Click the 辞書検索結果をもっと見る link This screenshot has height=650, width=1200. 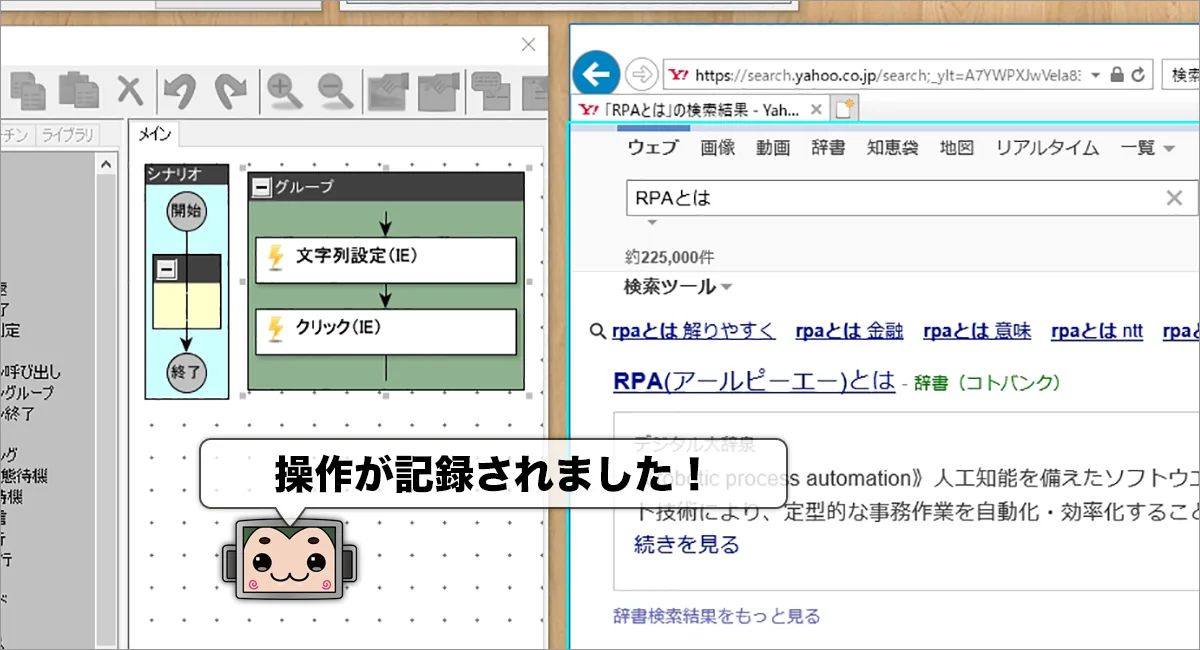point(717,616)
